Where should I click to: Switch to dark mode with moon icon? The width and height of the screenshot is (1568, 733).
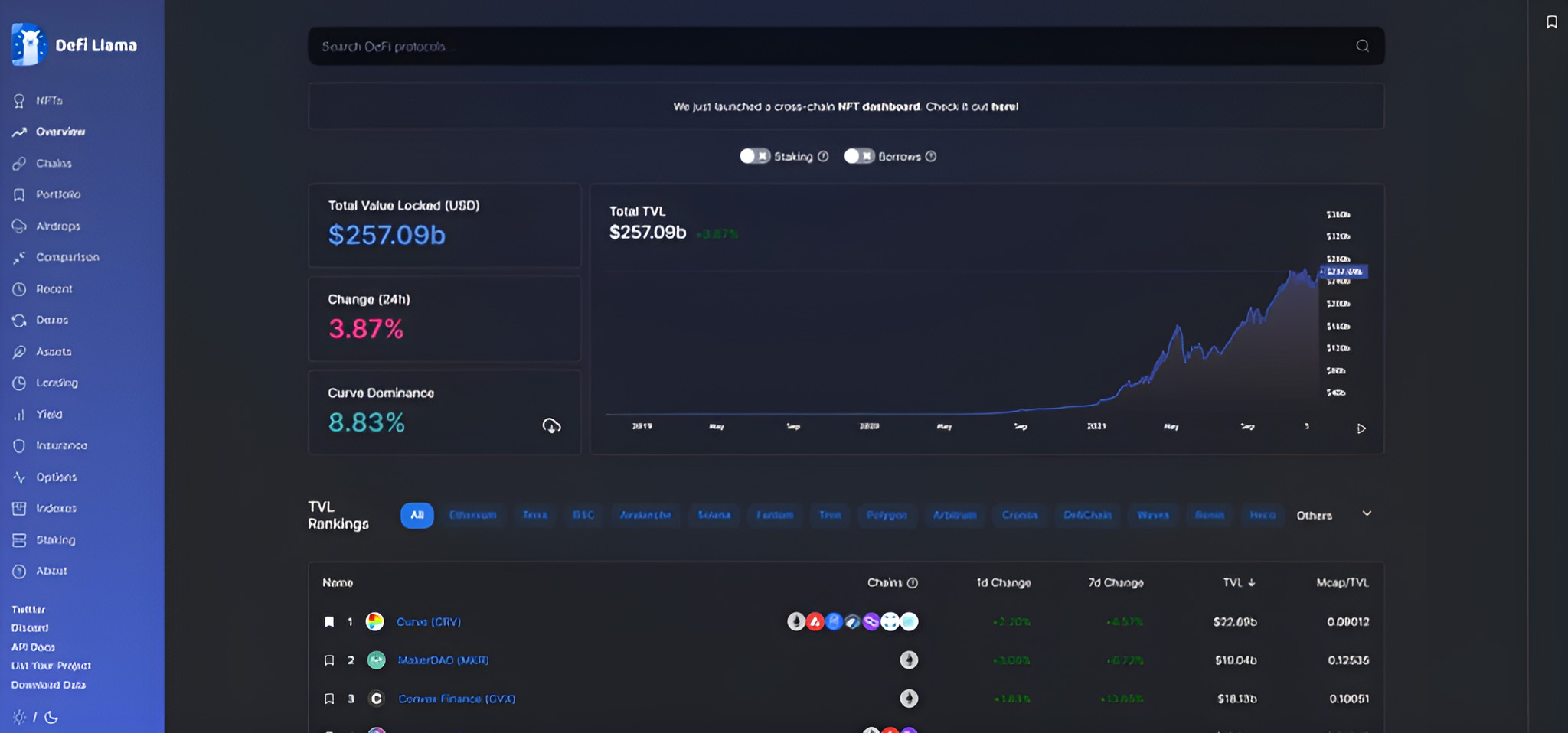click(51, 717)
